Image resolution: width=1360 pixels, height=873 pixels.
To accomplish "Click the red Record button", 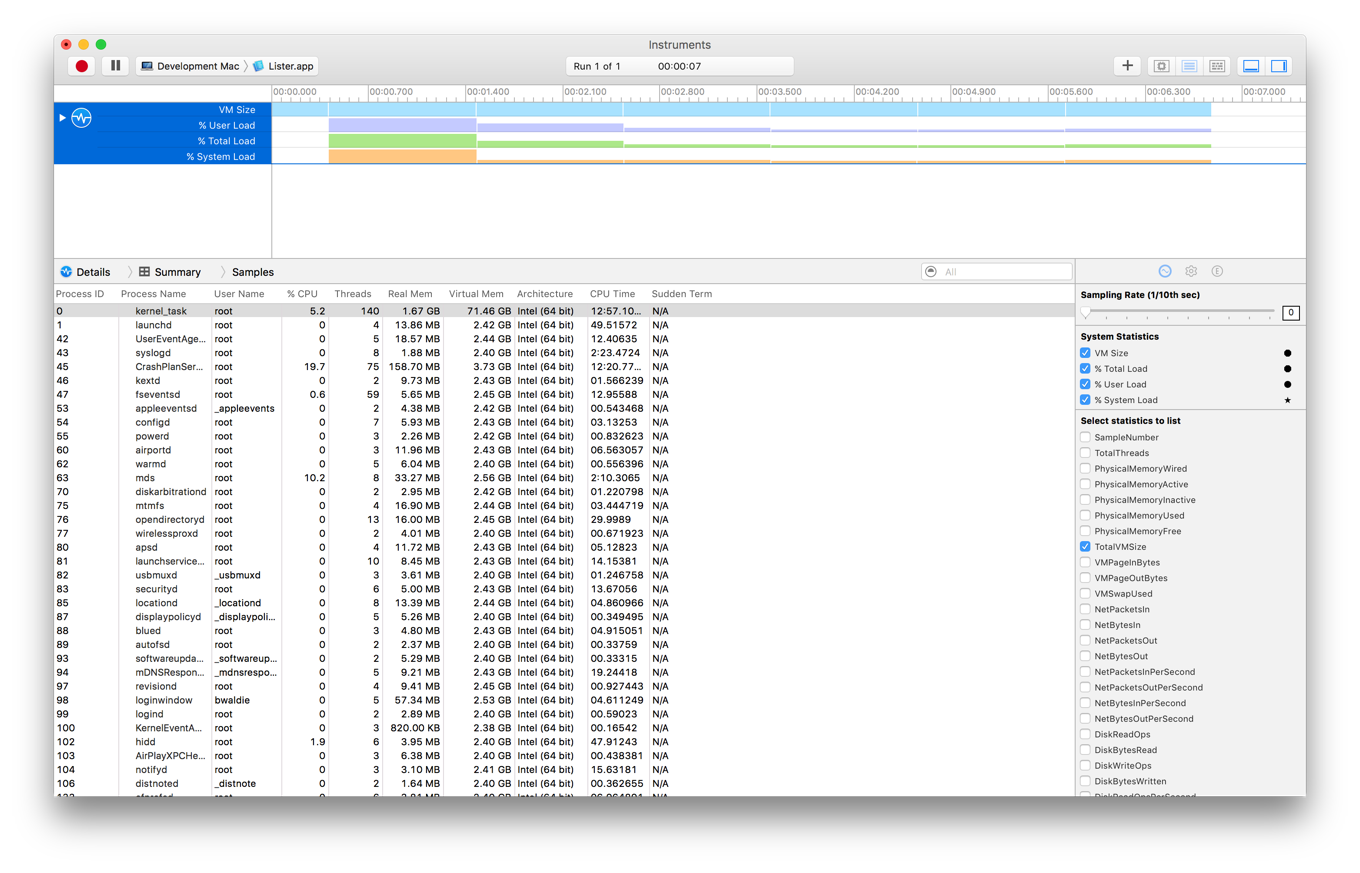I will click(x=82, y=66).
